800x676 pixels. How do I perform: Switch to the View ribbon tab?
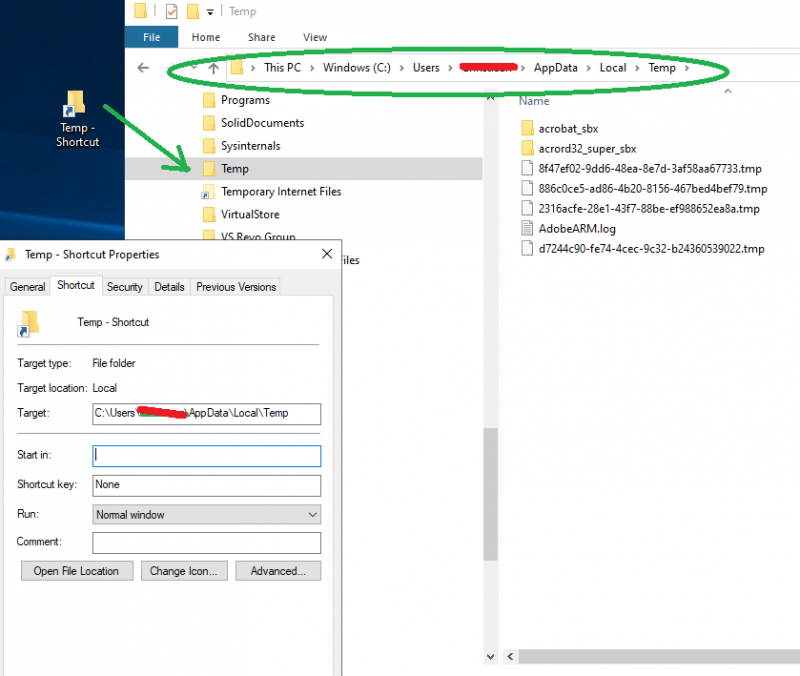point(315,37)
